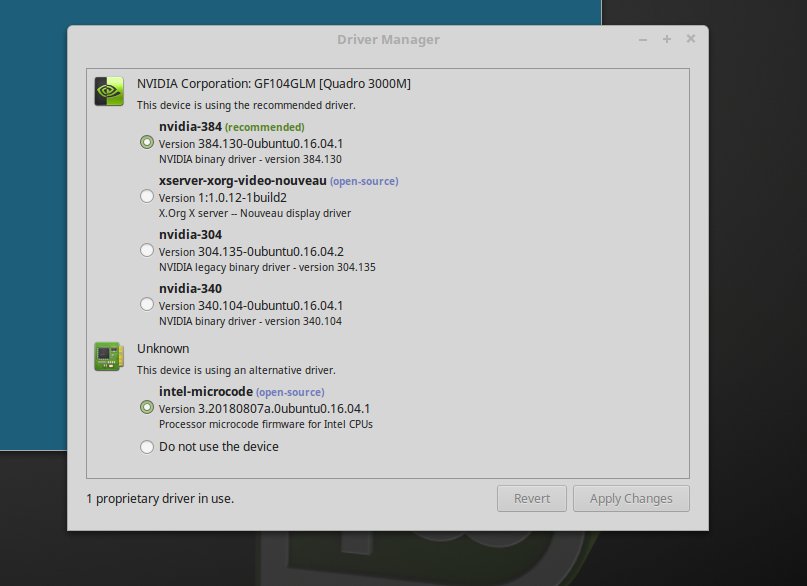This screenshot has height=586, width=807.
Task: Click 'Version 3.20180807a.0ubuntu0.16.04.1' text
Action: [x=265, y=409]
